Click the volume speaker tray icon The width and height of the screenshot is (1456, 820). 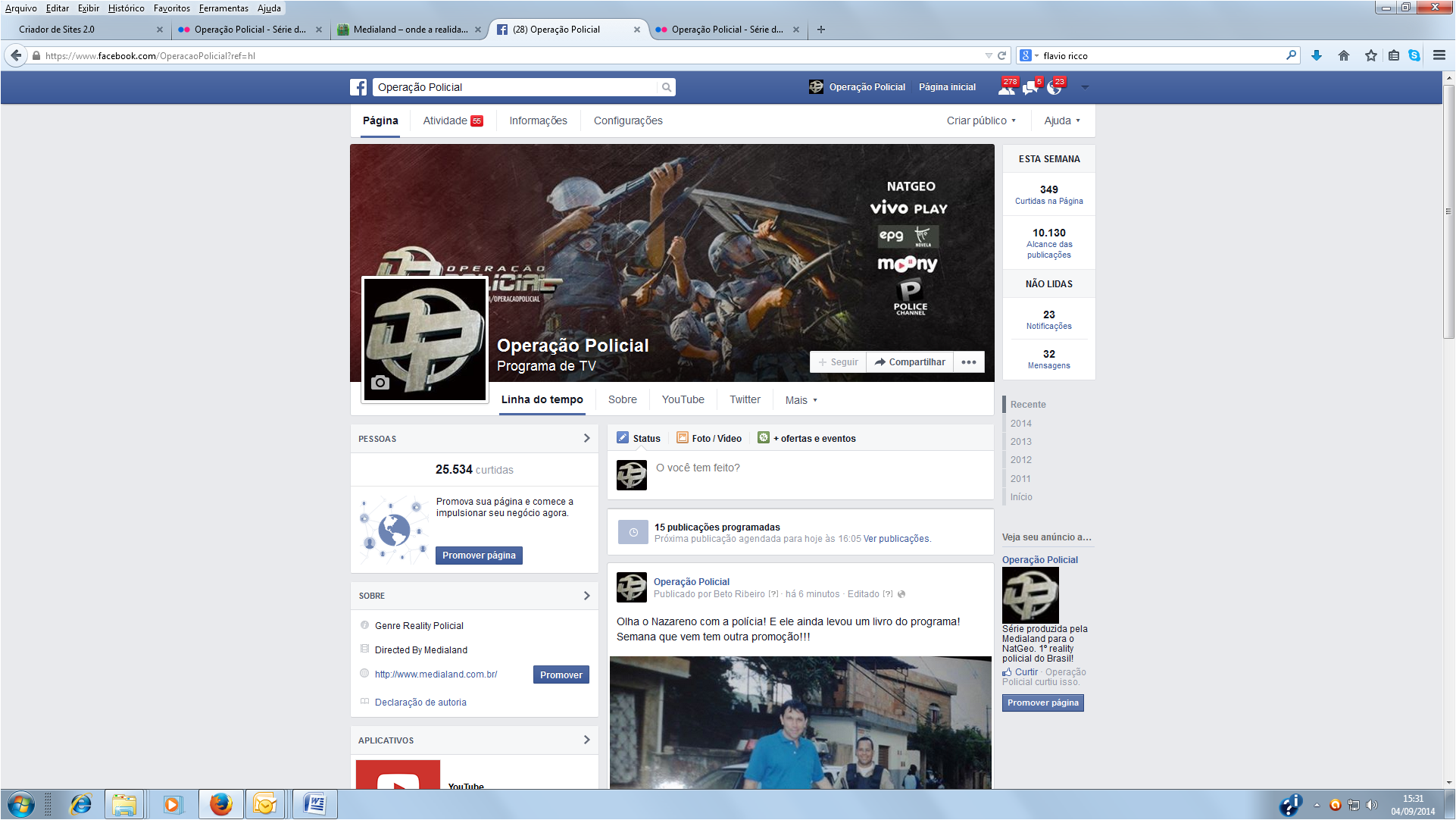pyautogui.click(x=1372, y=805)
